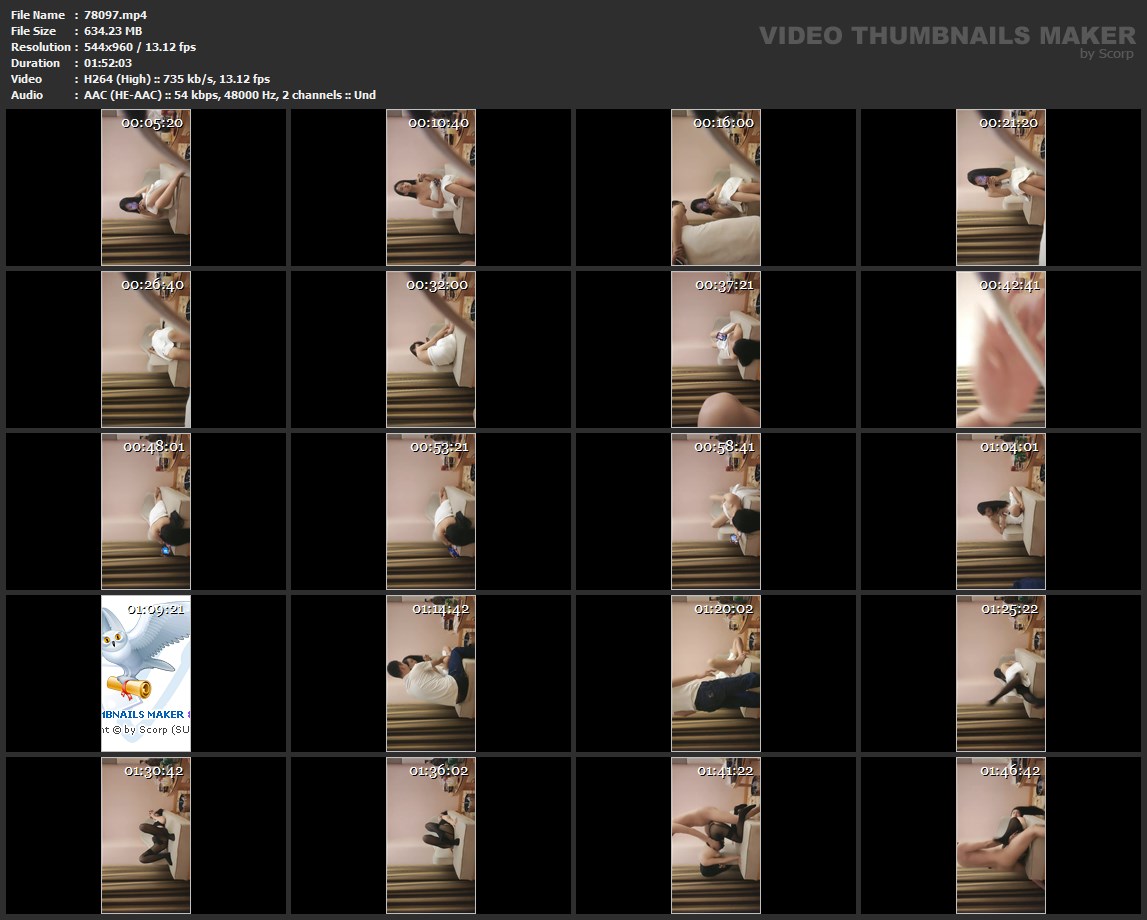1147x920 pixels.
Task: Click the 'by Scorp' credit text
Action: coord(1106,55)
